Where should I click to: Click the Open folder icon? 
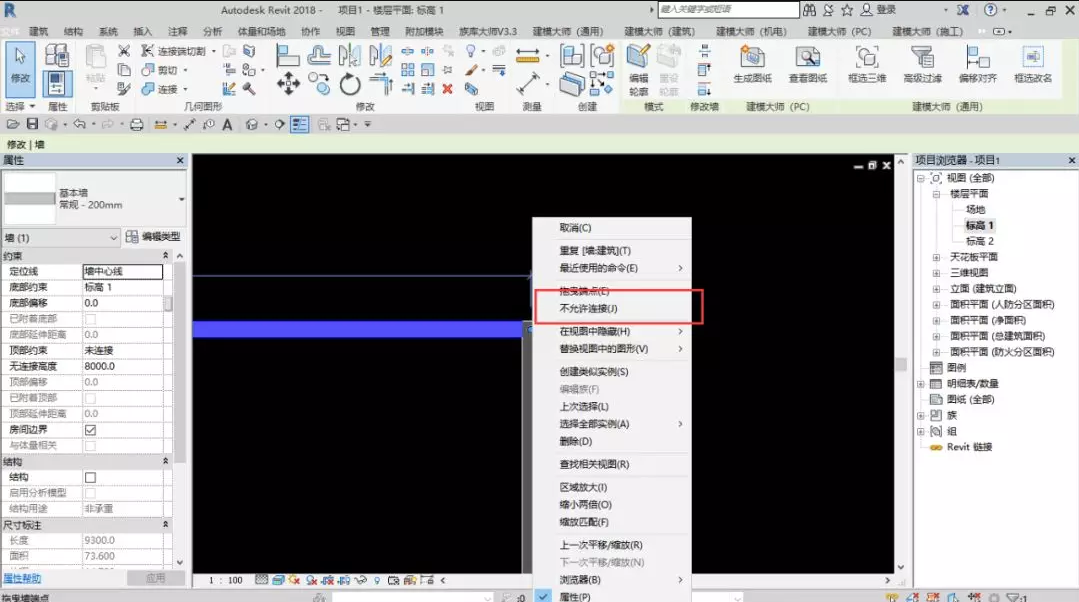(12, 124)
